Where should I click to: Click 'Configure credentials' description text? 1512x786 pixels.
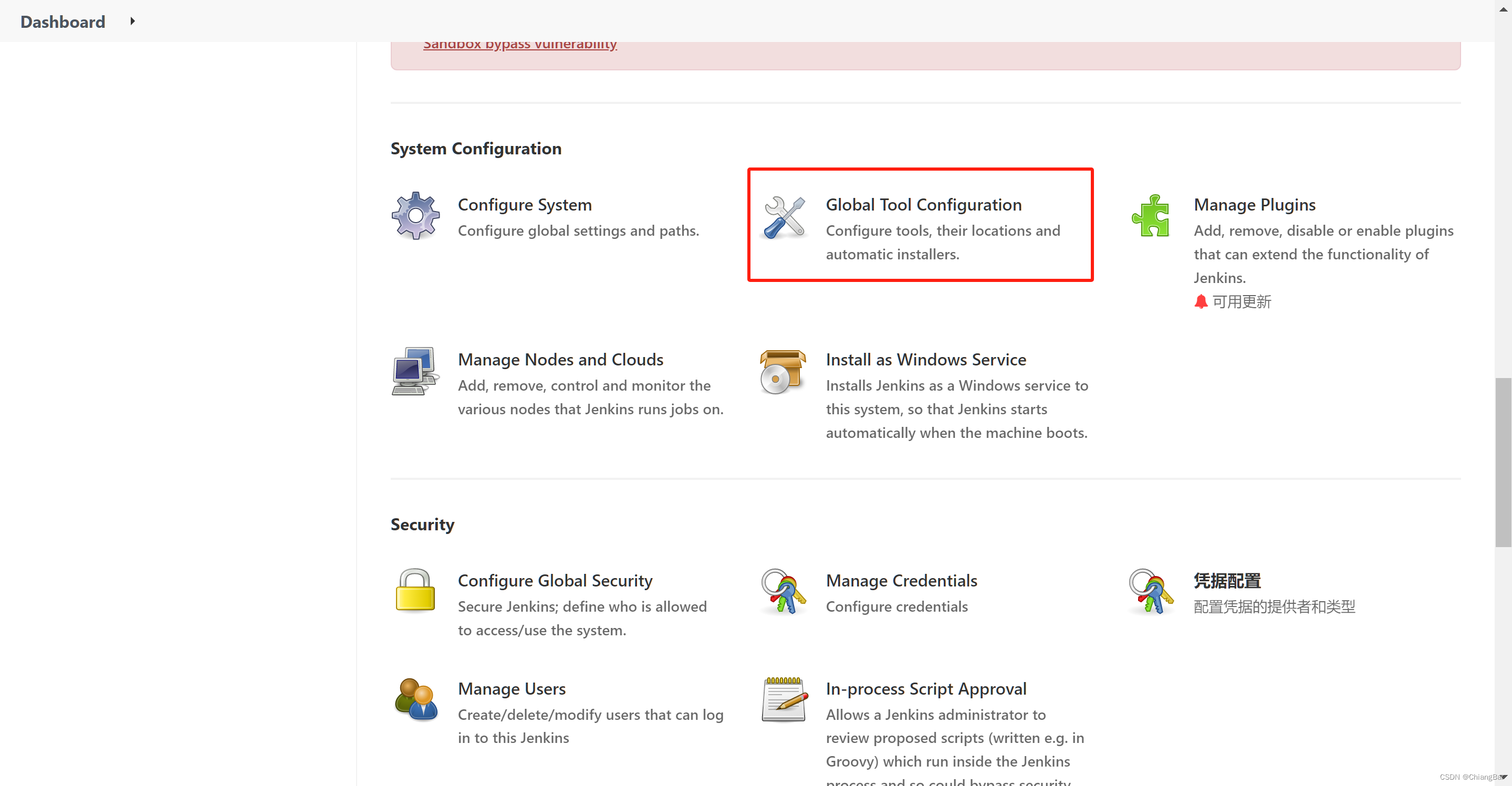click(897, 606)
